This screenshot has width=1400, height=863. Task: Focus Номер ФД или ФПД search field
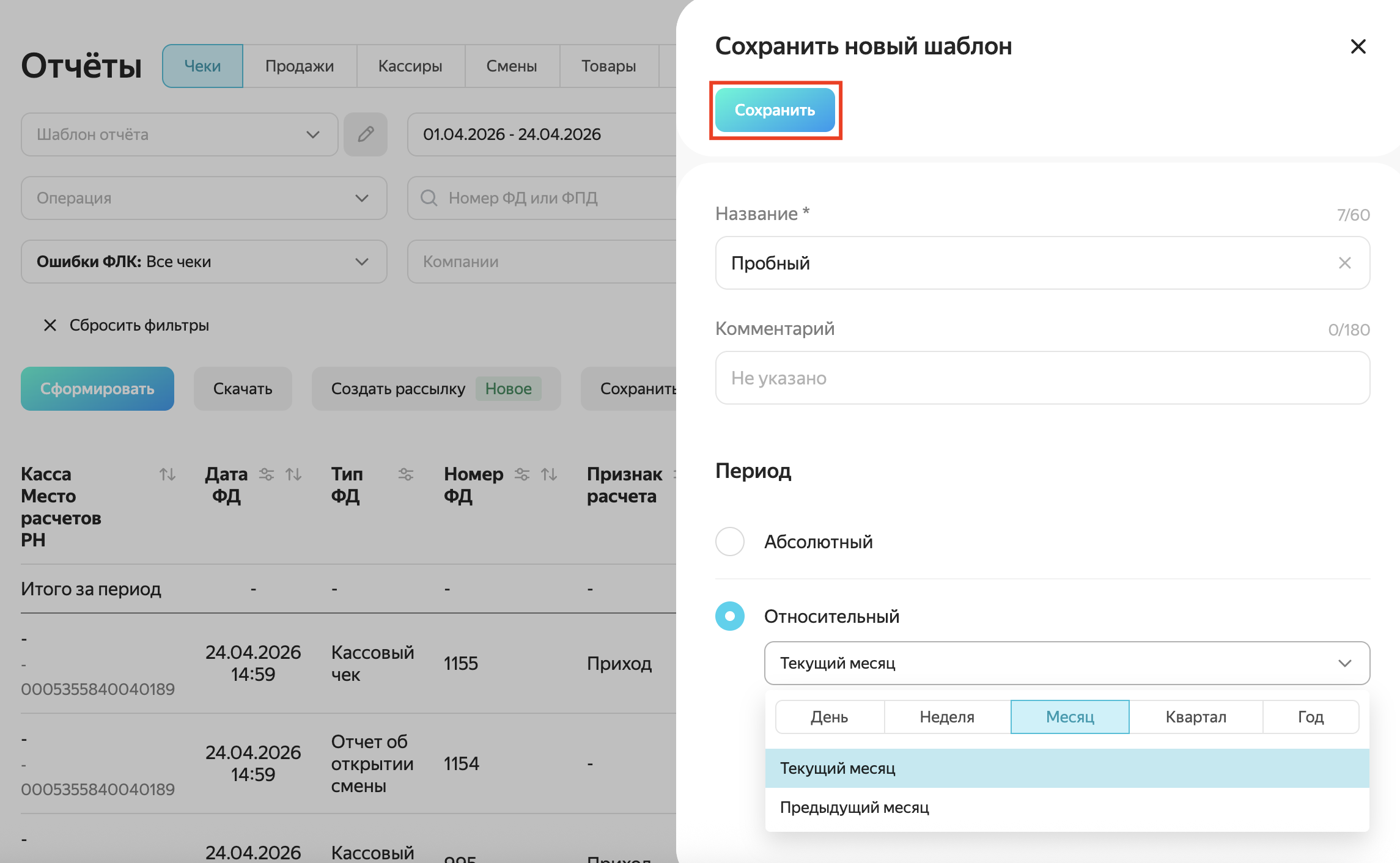click(542, 198)
